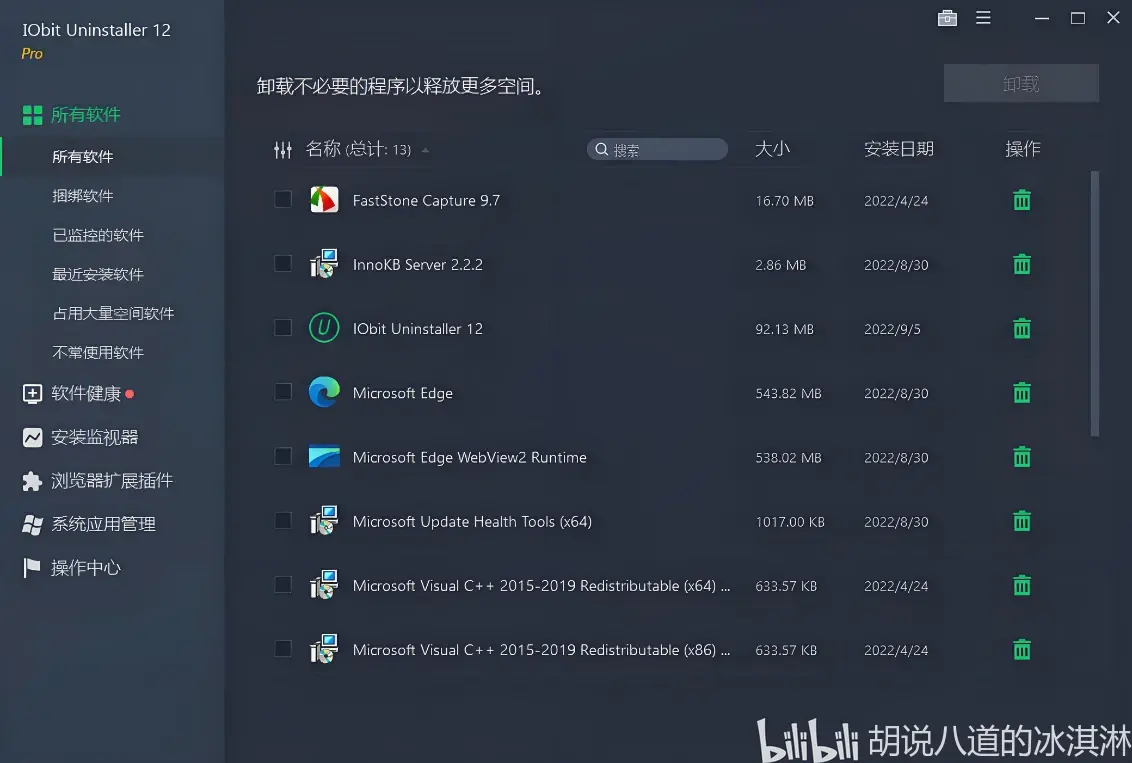Screen dimensions: 1132x763
Task: Click trash icon for Edge WebView2 Runtime row
Action: pyautogui.click(x=1022, y=457)
